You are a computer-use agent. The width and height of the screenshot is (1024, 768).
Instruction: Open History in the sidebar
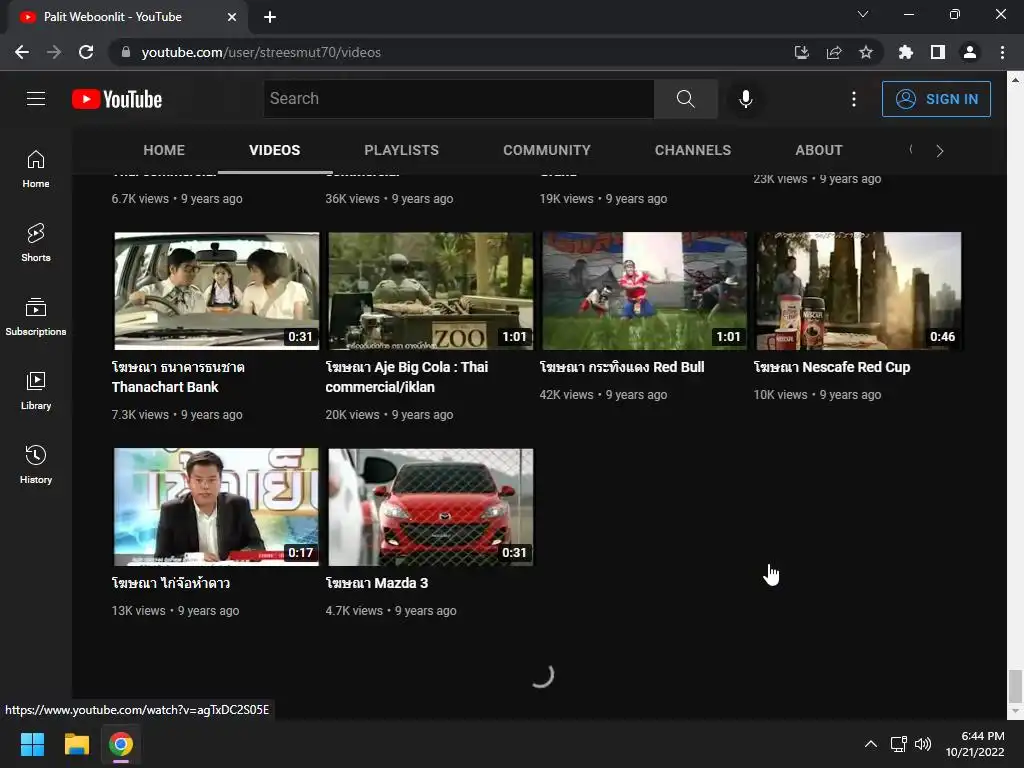36,464
